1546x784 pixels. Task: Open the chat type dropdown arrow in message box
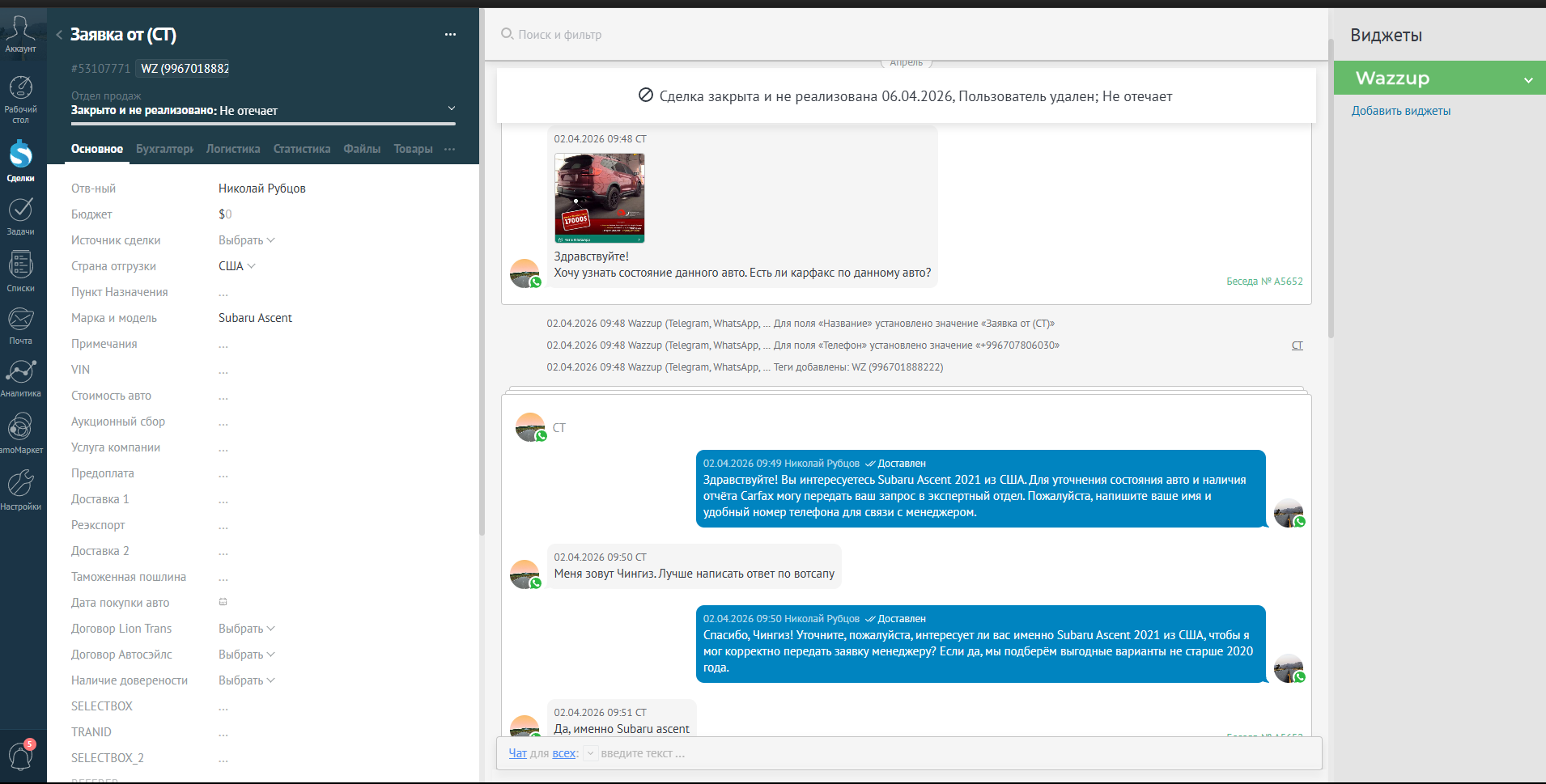coord(591,753)
